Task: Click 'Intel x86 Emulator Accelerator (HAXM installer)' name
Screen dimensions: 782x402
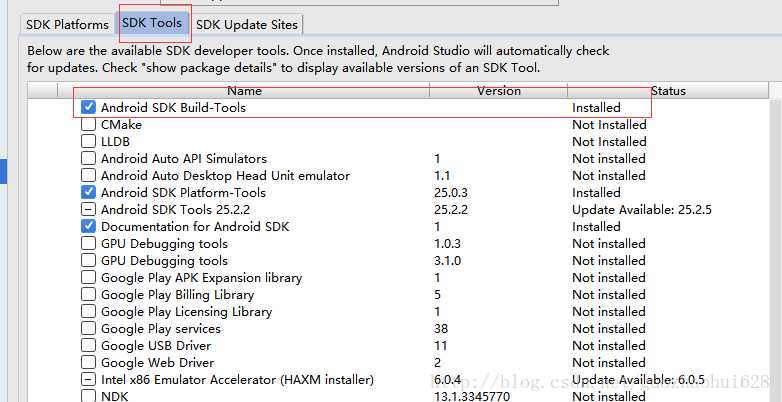Action: [237, 380]
